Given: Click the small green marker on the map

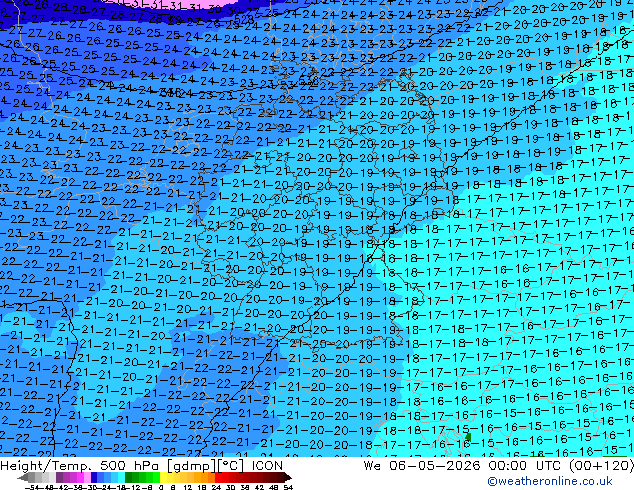Looking at the screenshot, I should click(x=468, y=437).
